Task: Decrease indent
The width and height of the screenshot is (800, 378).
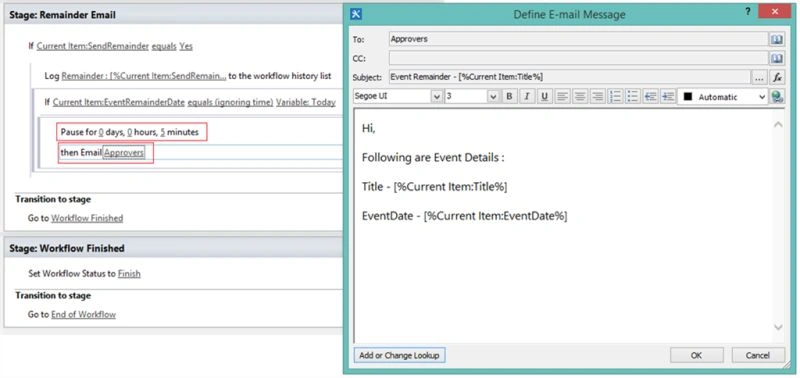Action: pyautogui.click(x=651, y=96)
